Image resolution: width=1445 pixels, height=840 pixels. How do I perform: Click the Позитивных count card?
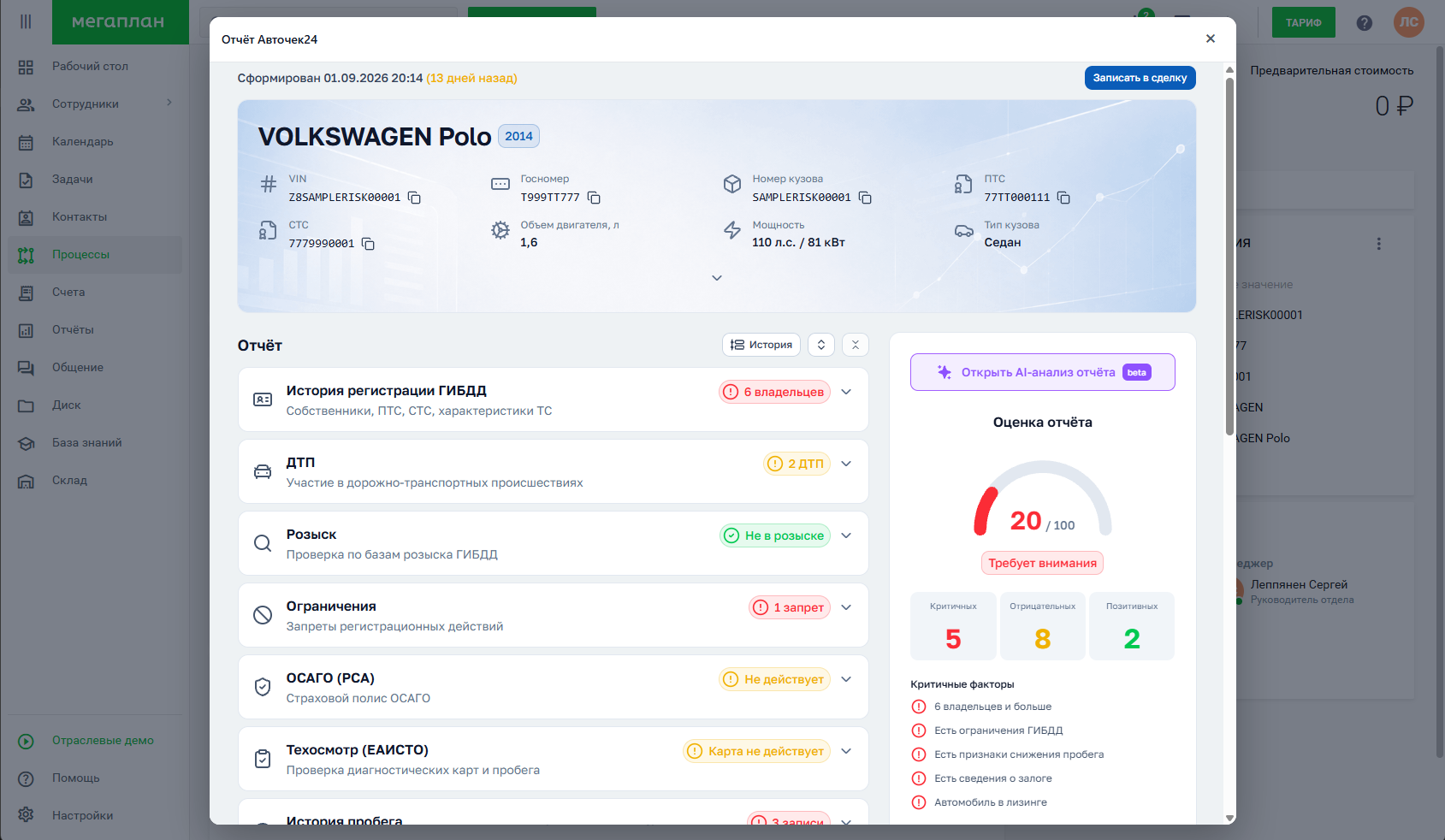(1132, 626)
